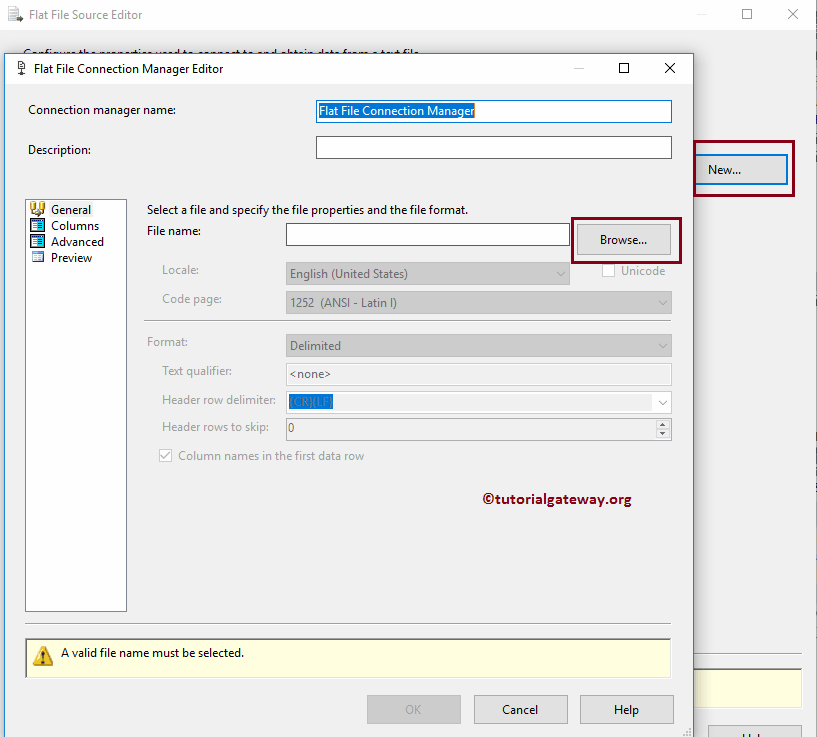Click the Cancel button
This screenshot has width=817, height=737.
pyautogui.click(x=520, y=709)
